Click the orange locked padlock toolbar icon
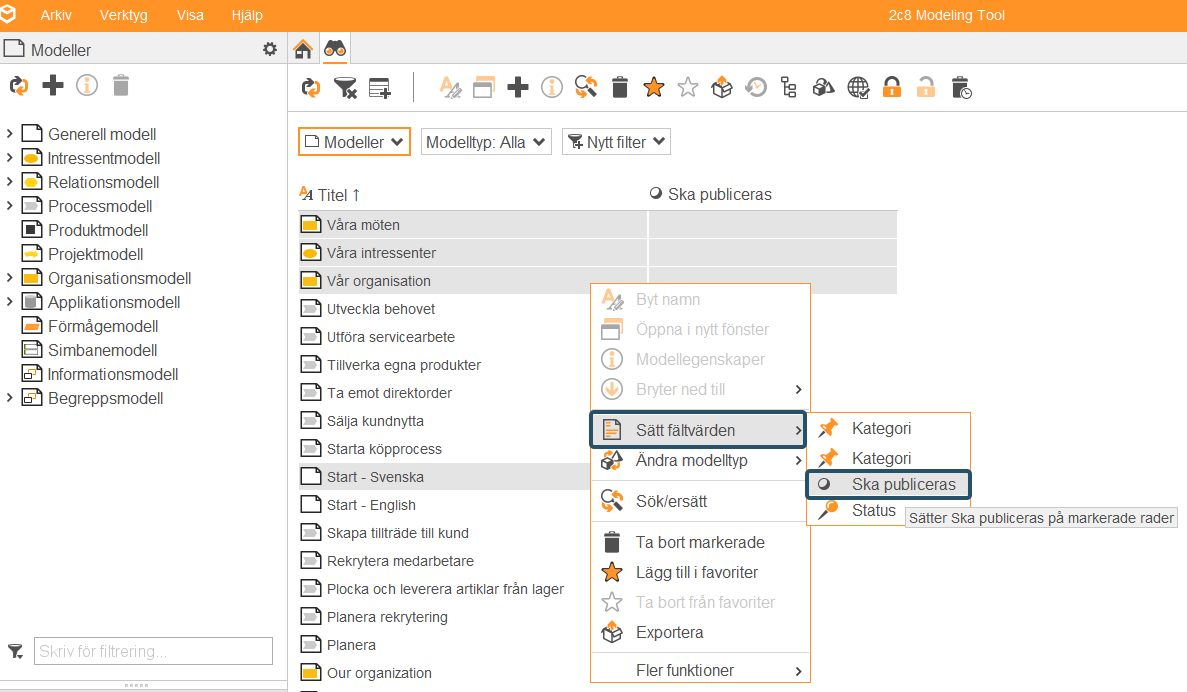The height and width of the screenshot is (692, 1187). 892,88
